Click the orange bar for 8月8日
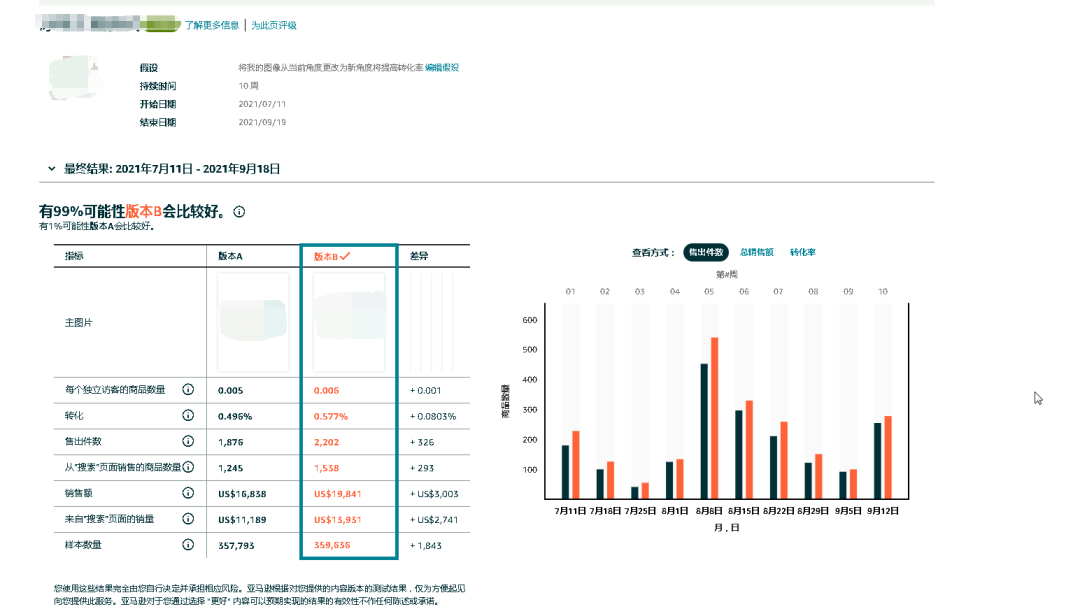Screen dimensions: 1080x616 point(714,418)
